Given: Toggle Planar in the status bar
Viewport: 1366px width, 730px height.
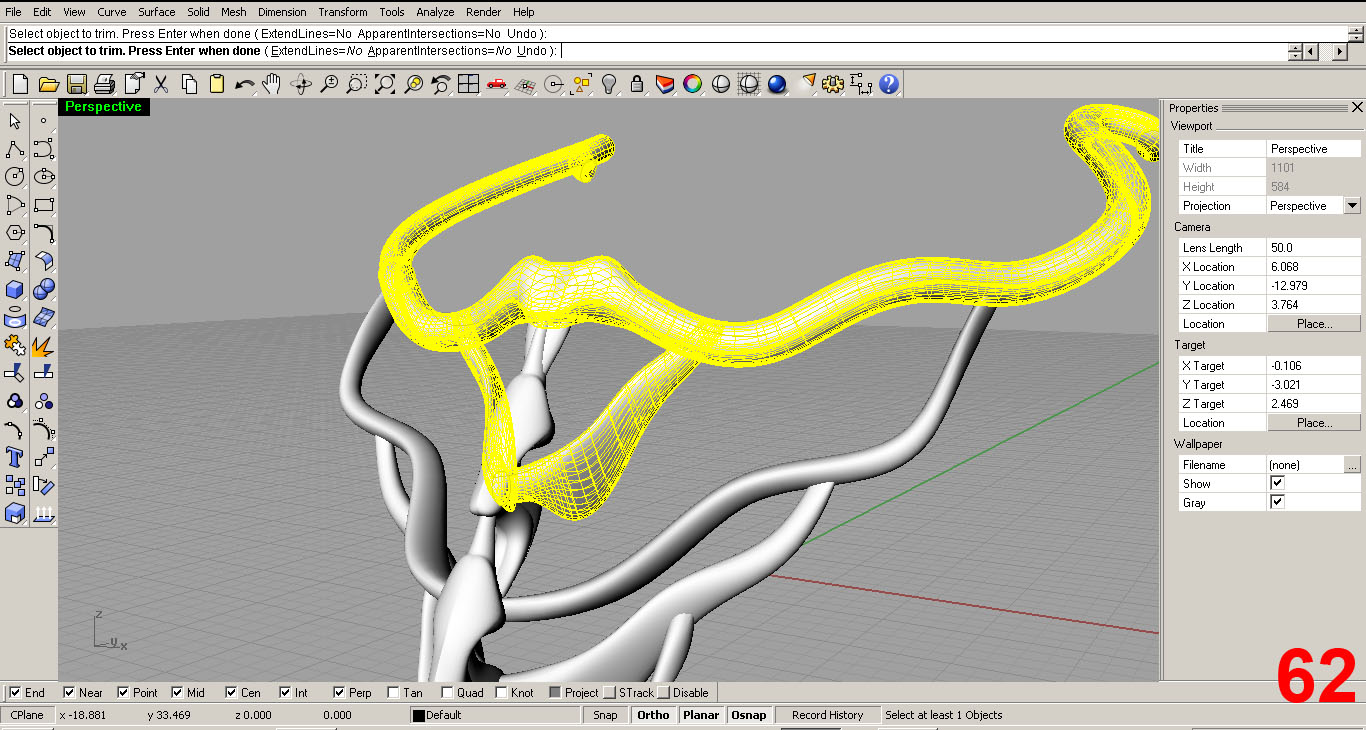Looking at the screenshot, I should [701, 715].
